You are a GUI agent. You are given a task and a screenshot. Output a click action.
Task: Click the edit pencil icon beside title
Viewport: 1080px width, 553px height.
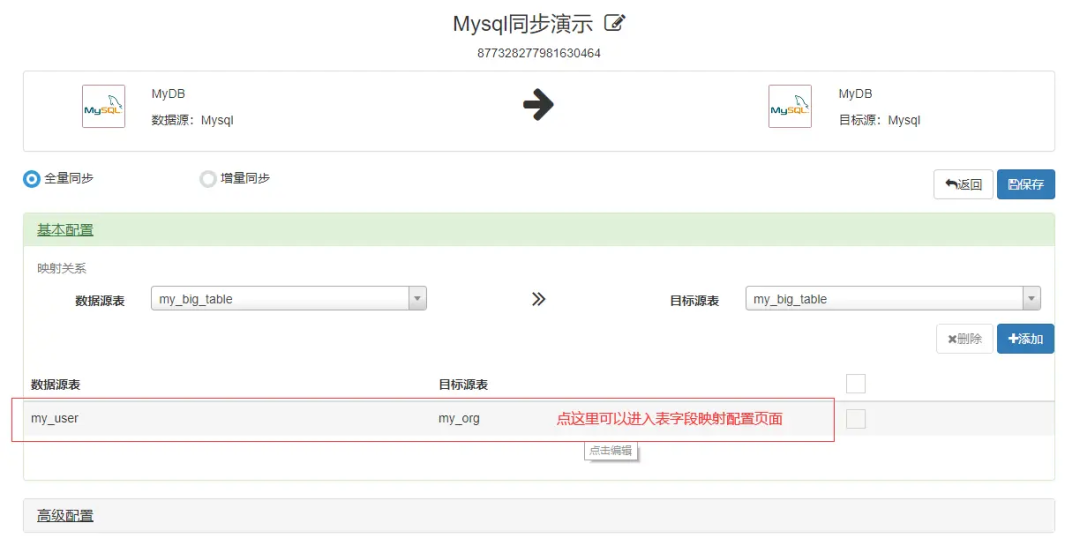pyautogui.click(x=615, y=23)
